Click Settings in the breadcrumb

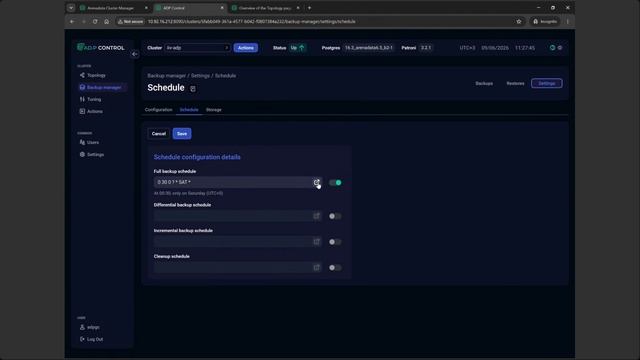(x=200, y=76)
